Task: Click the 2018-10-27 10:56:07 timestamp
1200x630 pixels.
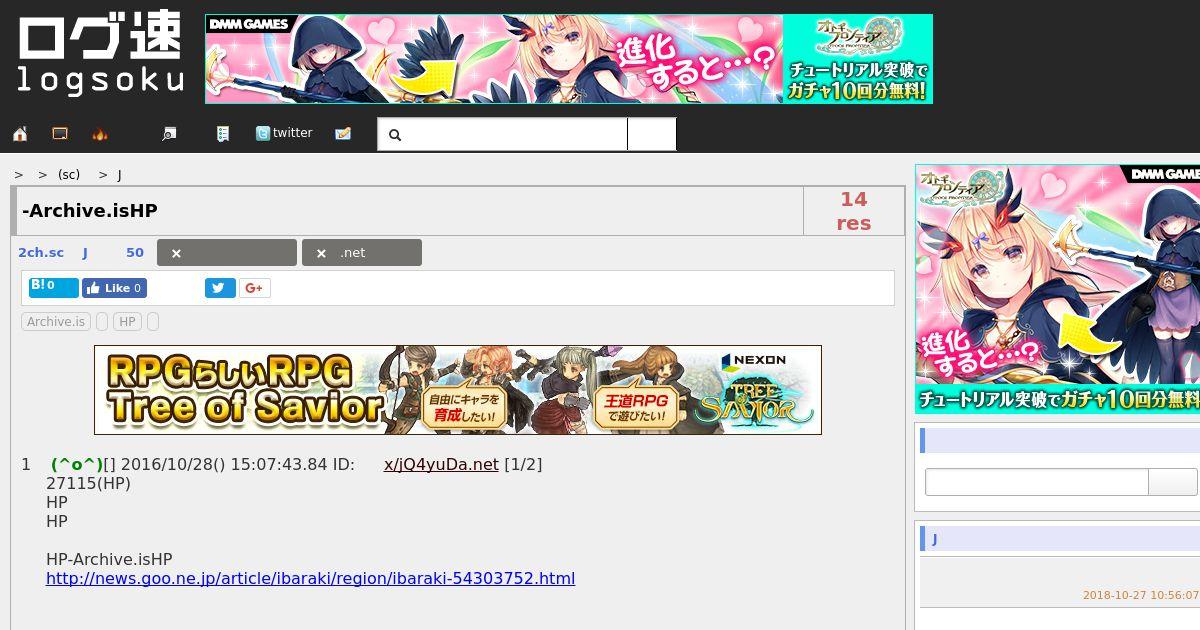Action: [1141, 595]
